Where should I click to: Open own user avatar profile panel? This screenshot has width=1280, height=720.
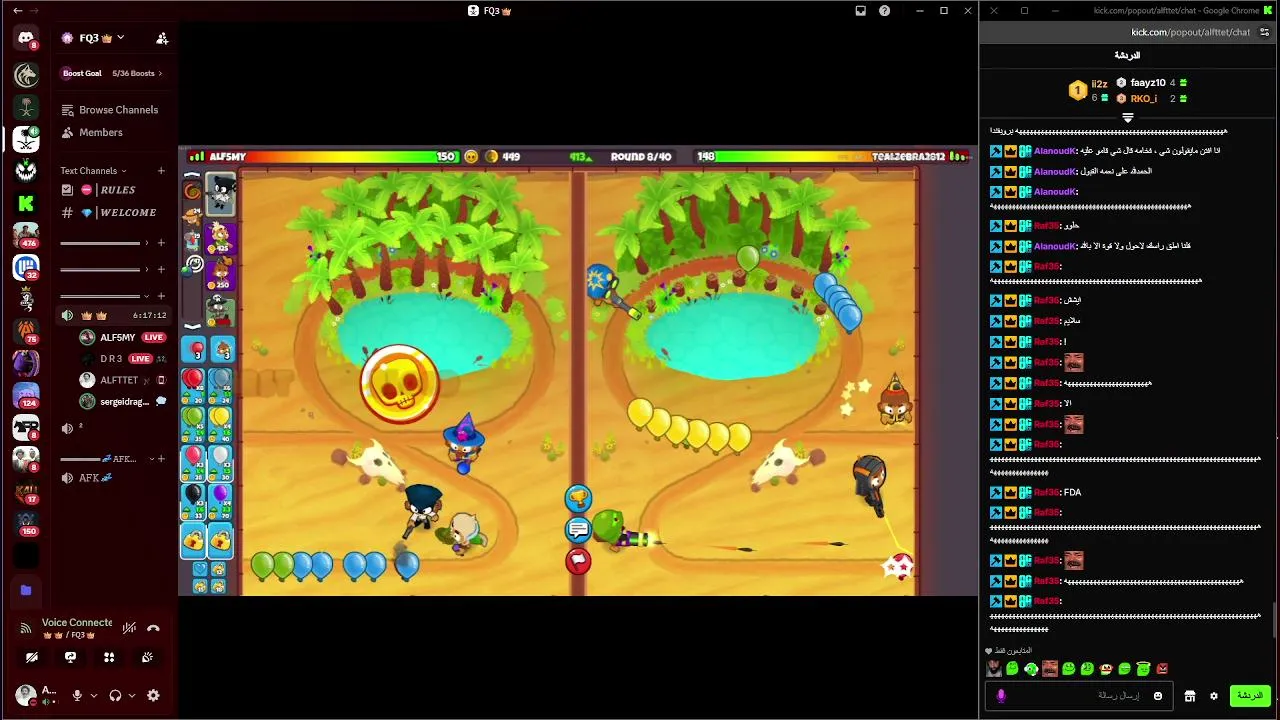point(26,694)
